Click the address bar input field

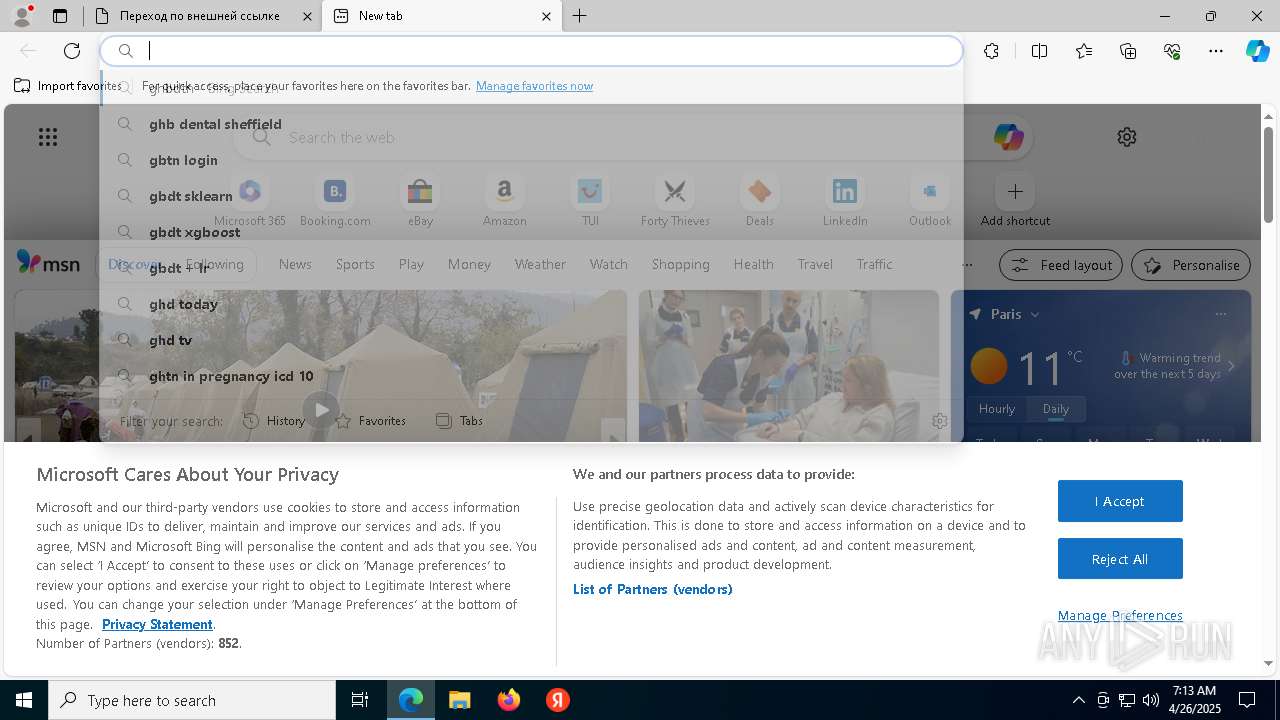pyautogui.click(x=531, y=51)
